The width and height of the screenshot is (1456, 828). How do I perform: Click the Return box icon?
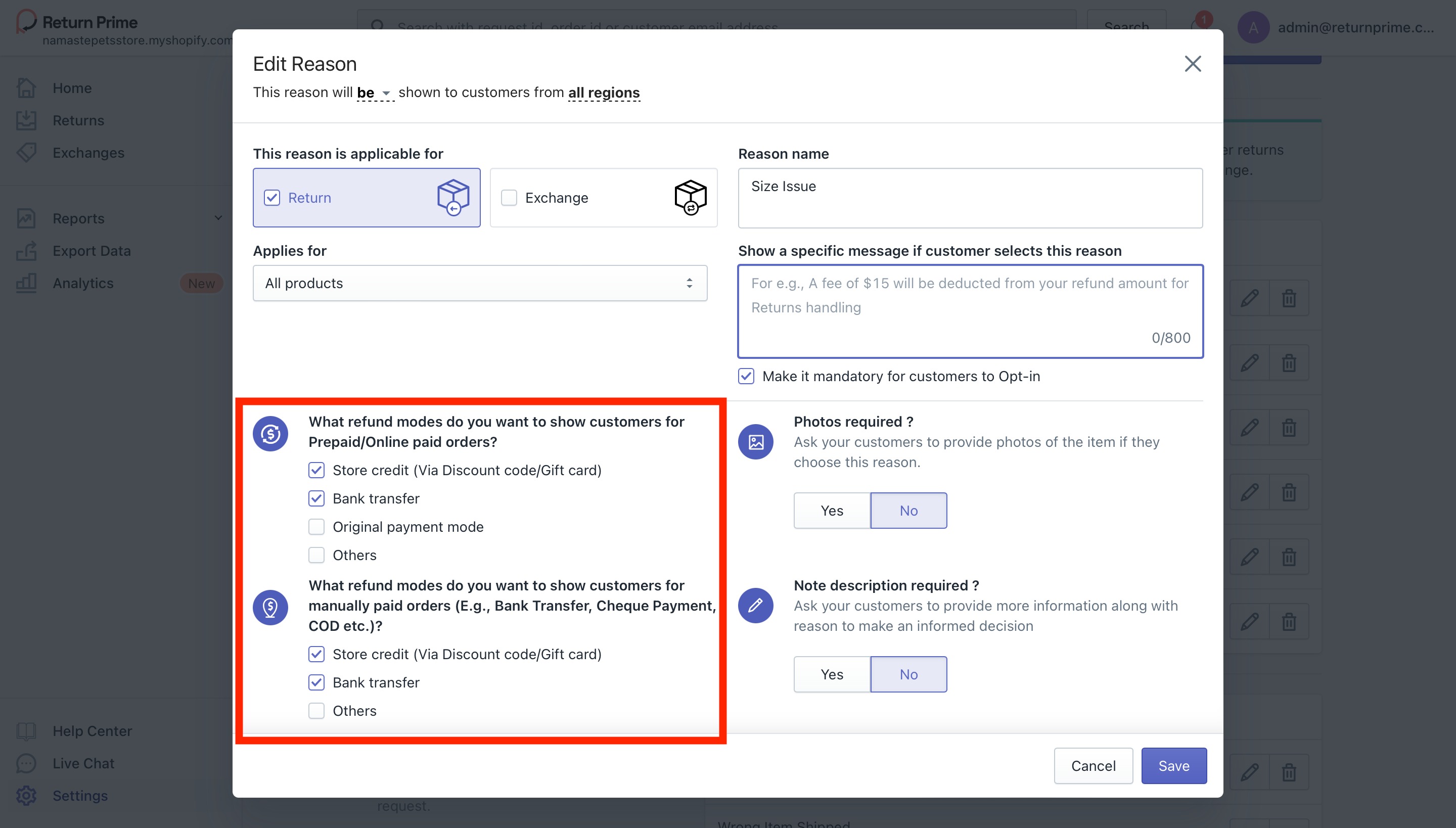(x=453, y=197)
